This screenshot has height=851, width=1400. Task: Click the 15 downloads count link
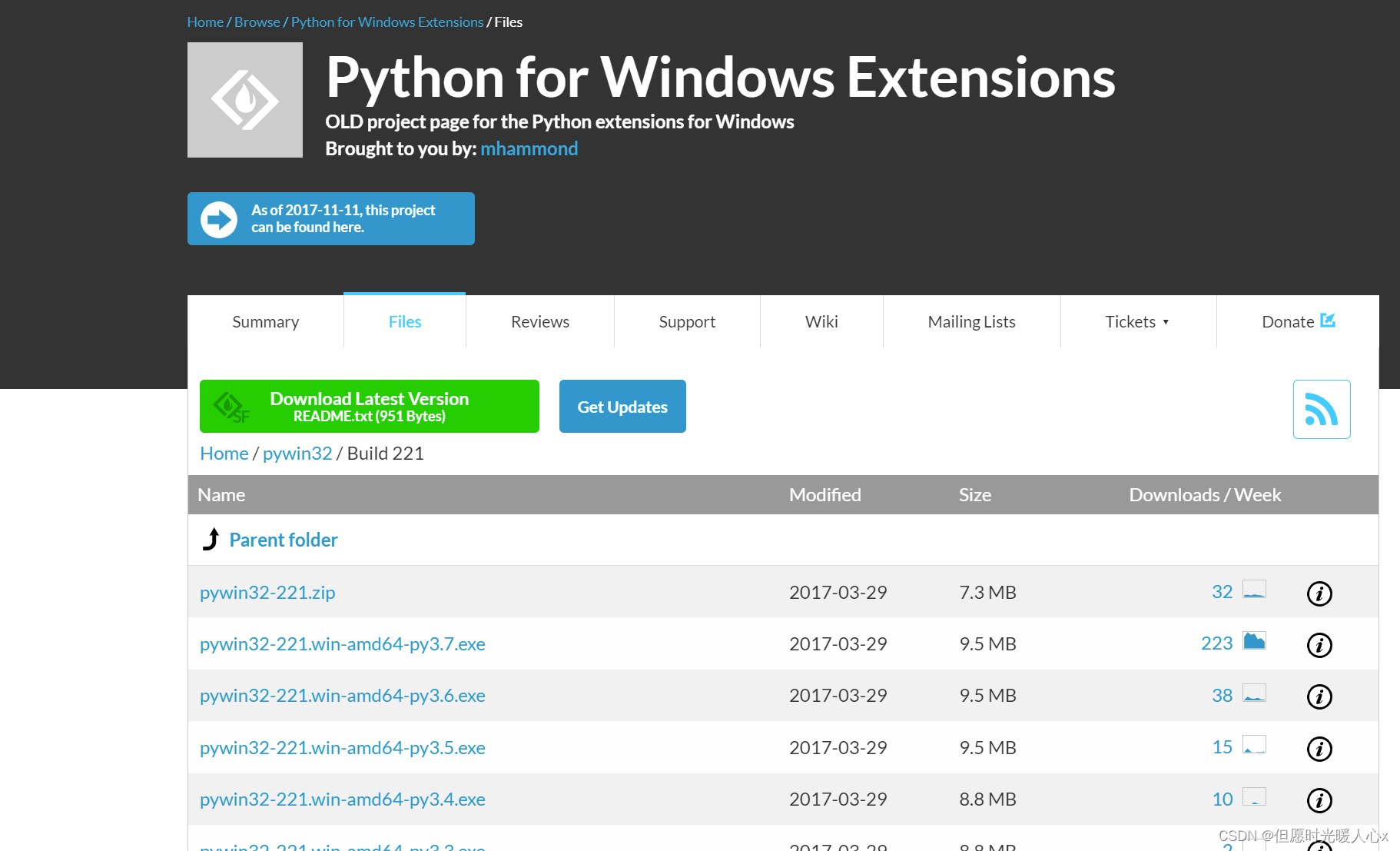1222,746
